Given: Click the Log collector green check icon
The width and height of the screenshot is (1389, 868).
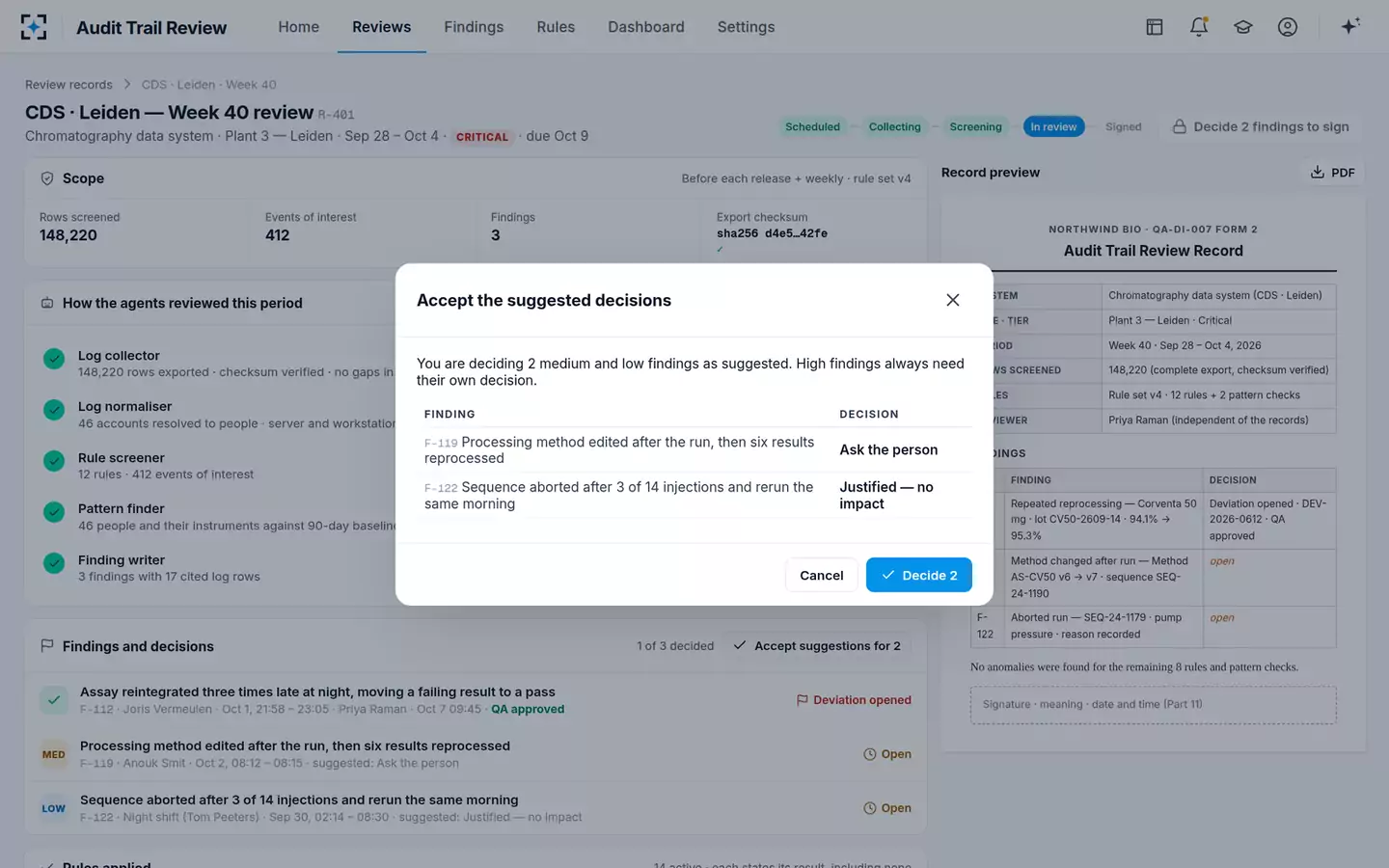Looking at the screenshot, I should pyautogui.click(x=54, y=359).
